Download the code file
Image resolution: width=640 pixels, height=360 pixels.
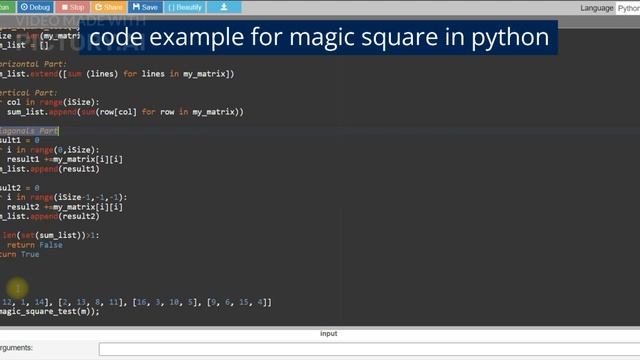224,7
